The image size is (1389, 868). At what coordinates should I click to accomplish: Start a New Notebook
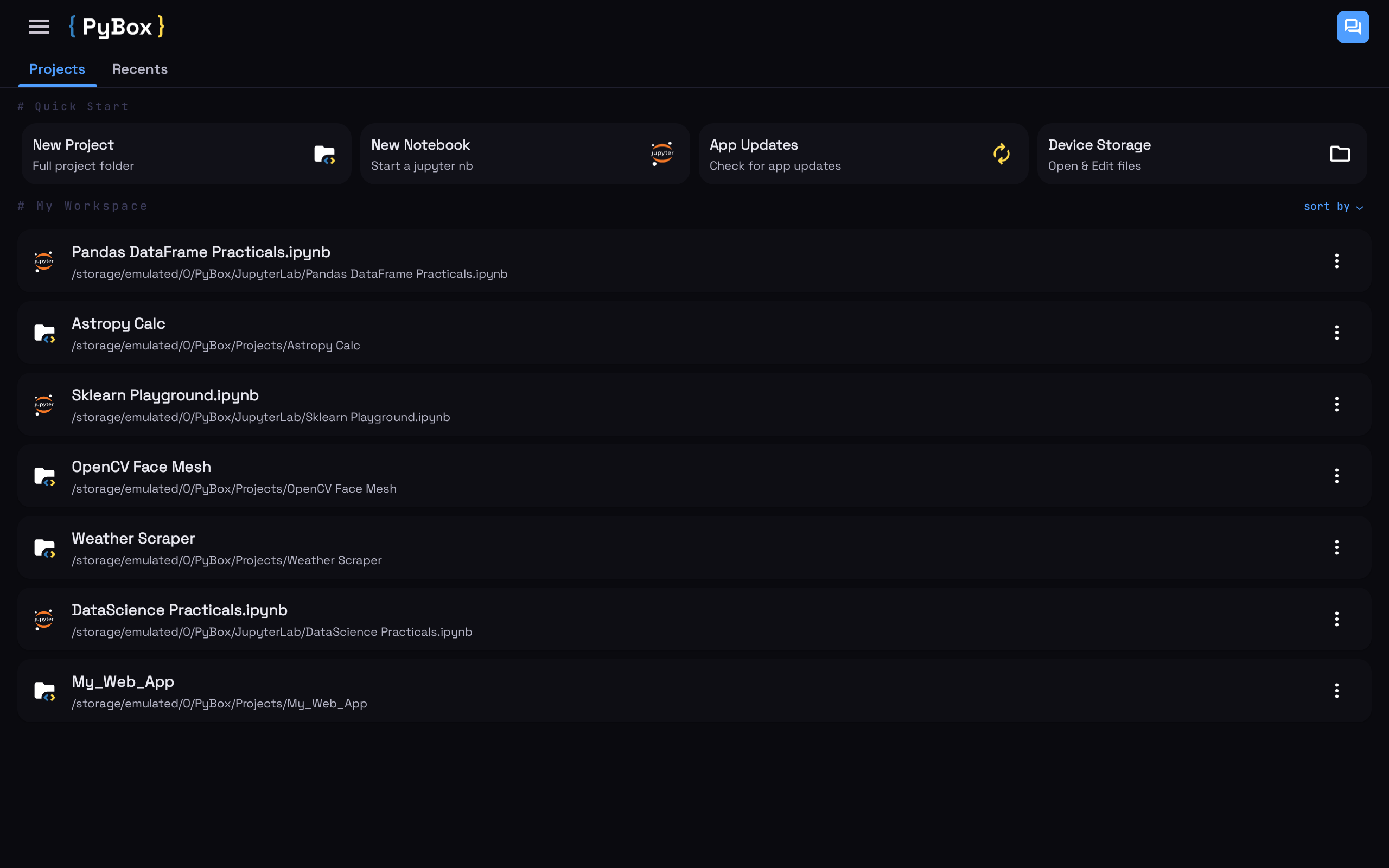525,154
